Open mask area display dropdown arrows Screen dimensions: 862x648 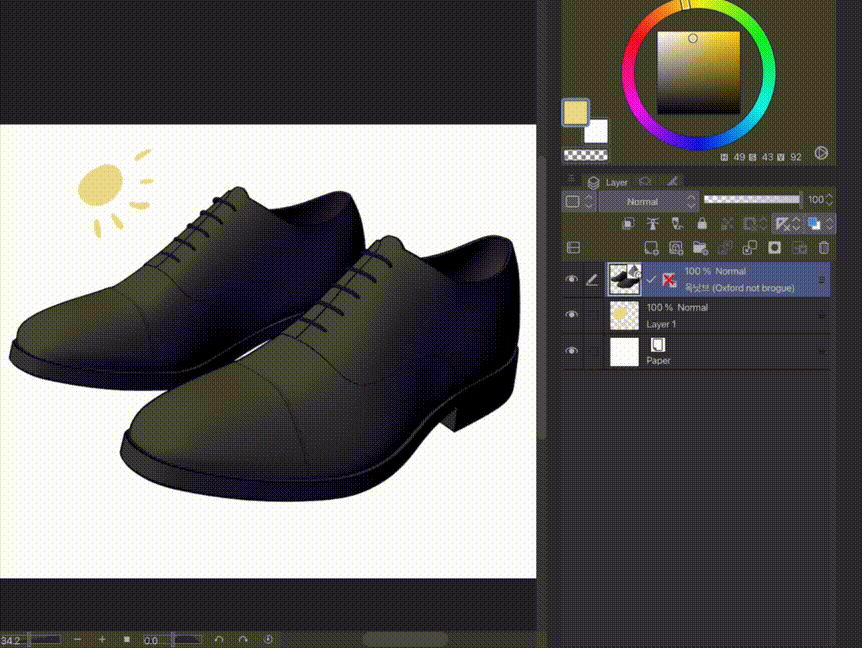(x=764, y=224)
